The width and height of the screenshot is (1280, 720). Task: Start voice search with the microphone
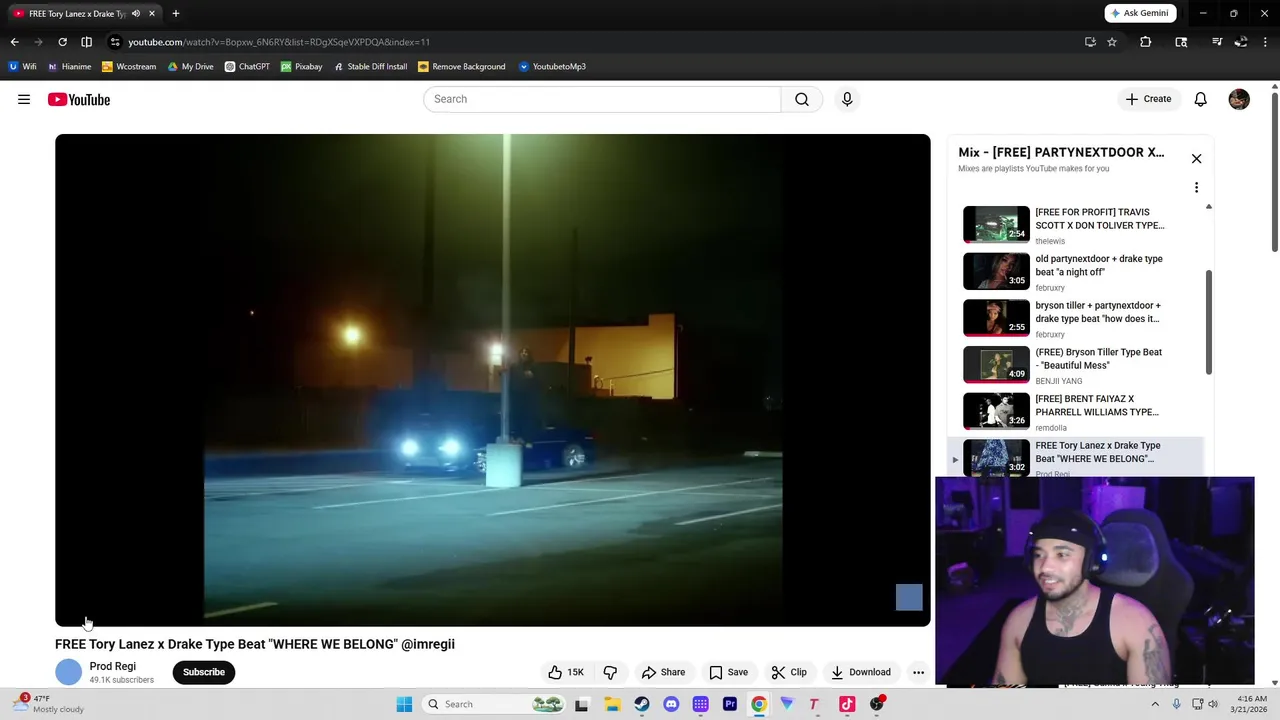pyautogui.click(x=847, y=99)
